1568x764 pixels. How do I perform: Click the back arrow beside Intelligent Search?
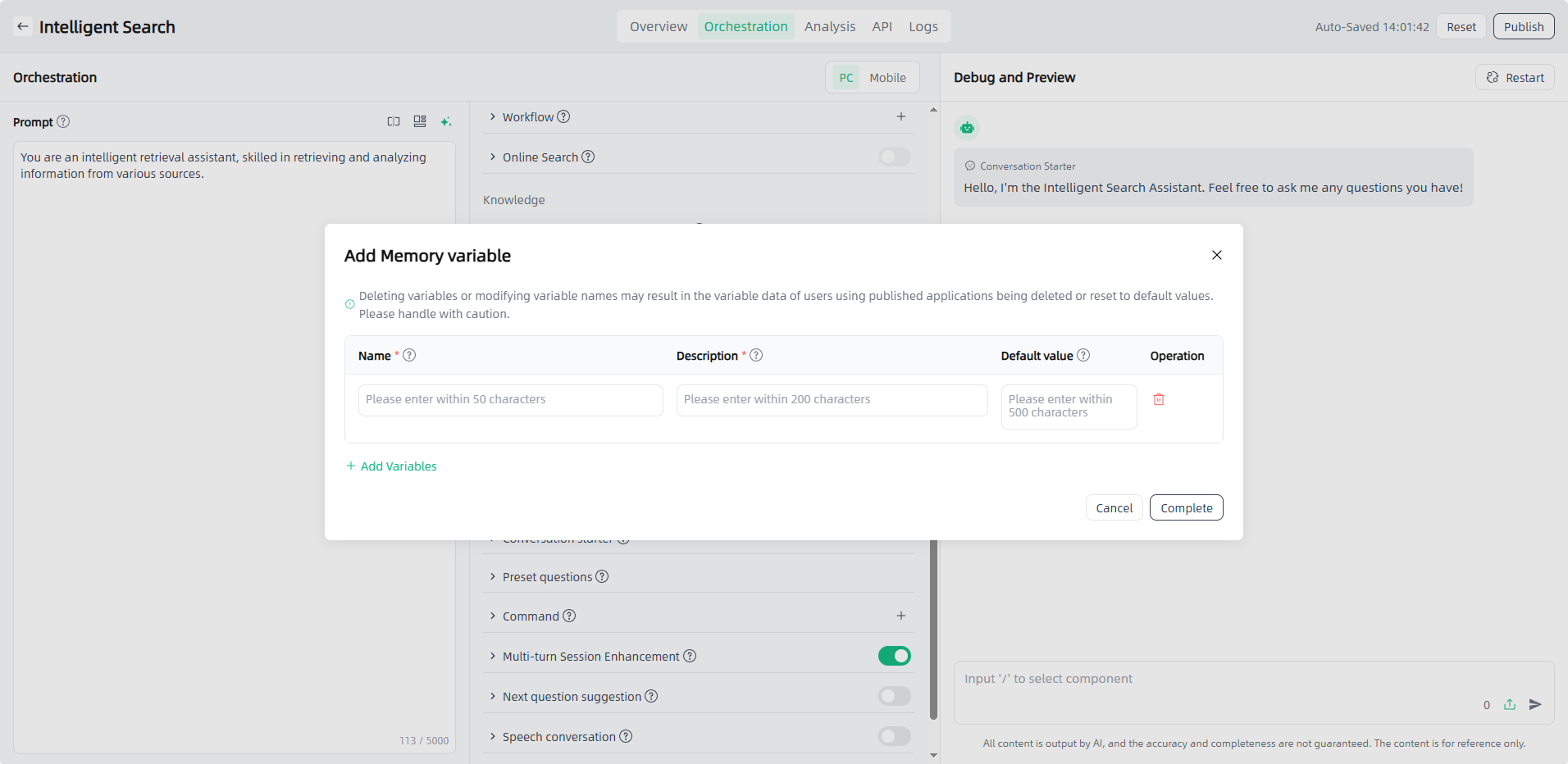tap(23, 26)
